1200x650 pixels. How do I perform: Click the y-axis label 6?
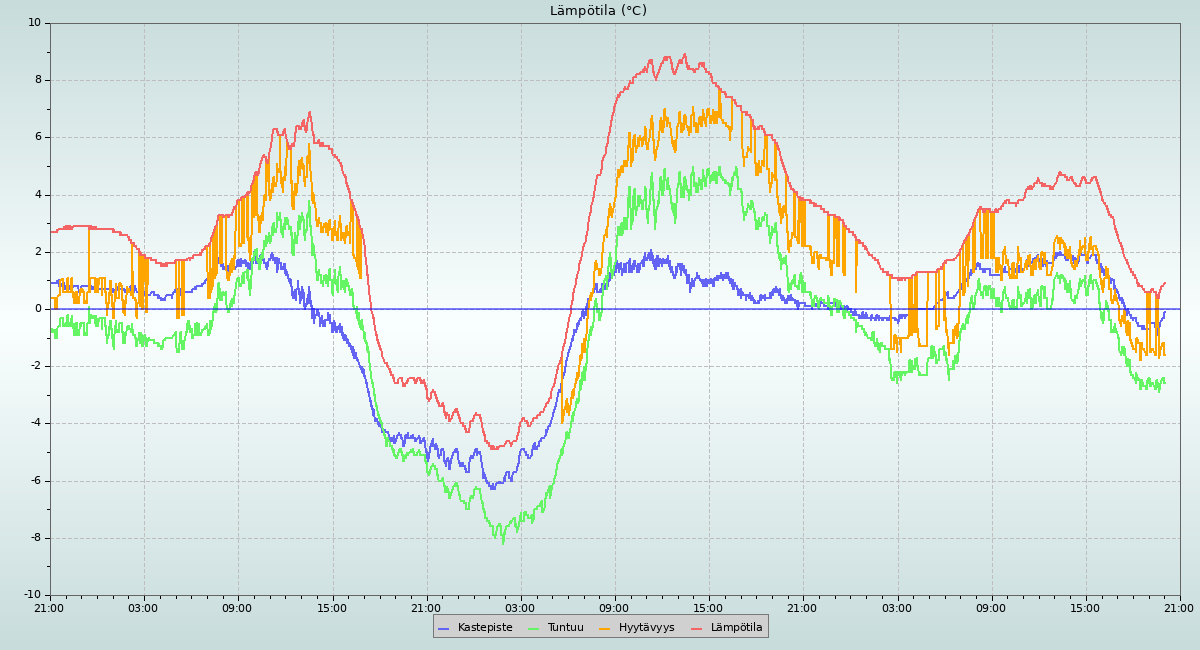point(38,137)
